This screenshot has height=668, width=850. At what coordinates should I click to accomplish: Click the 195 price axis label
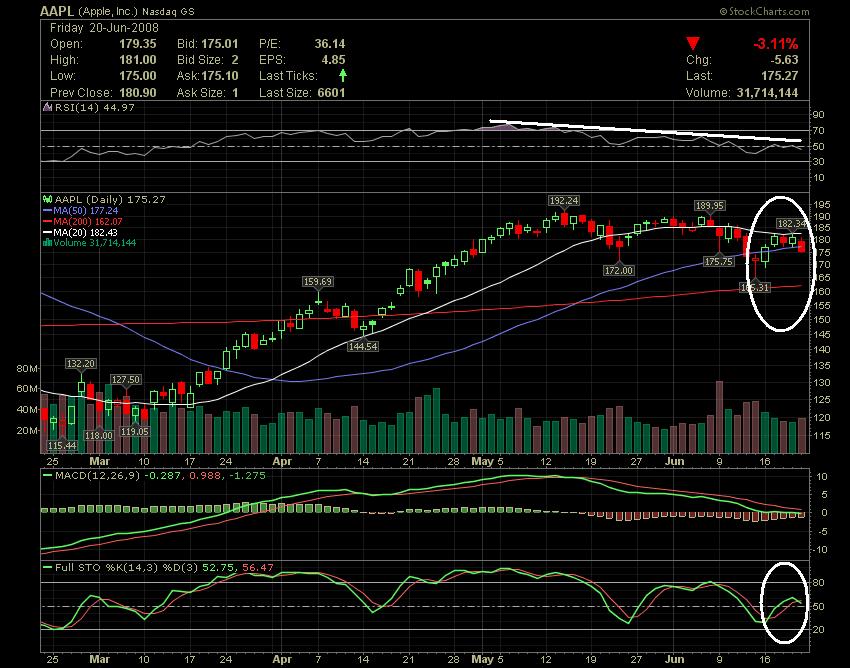pos(822,205)
